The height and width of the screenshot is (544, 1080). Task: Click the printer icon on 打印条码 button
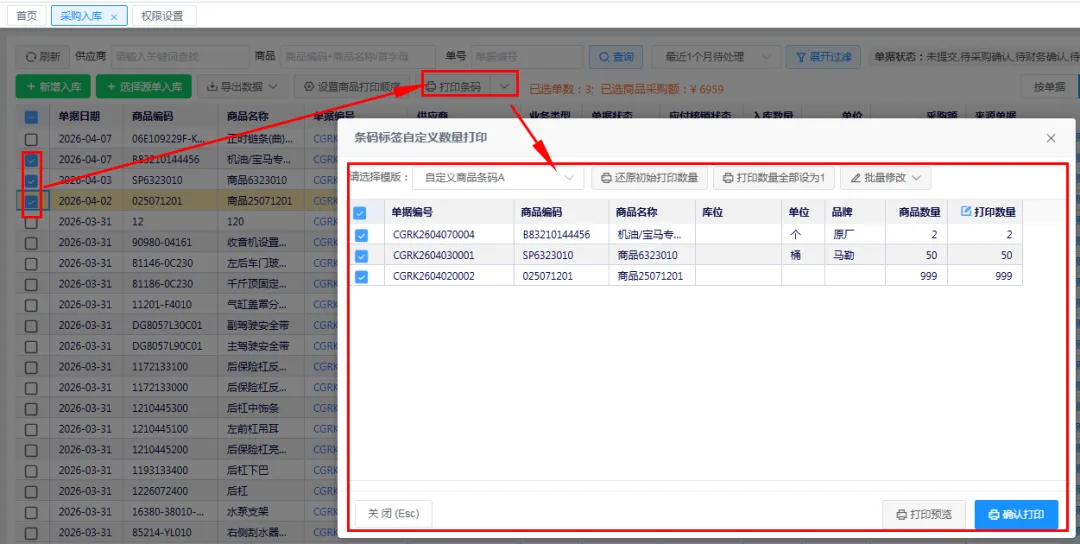(431, 87)
